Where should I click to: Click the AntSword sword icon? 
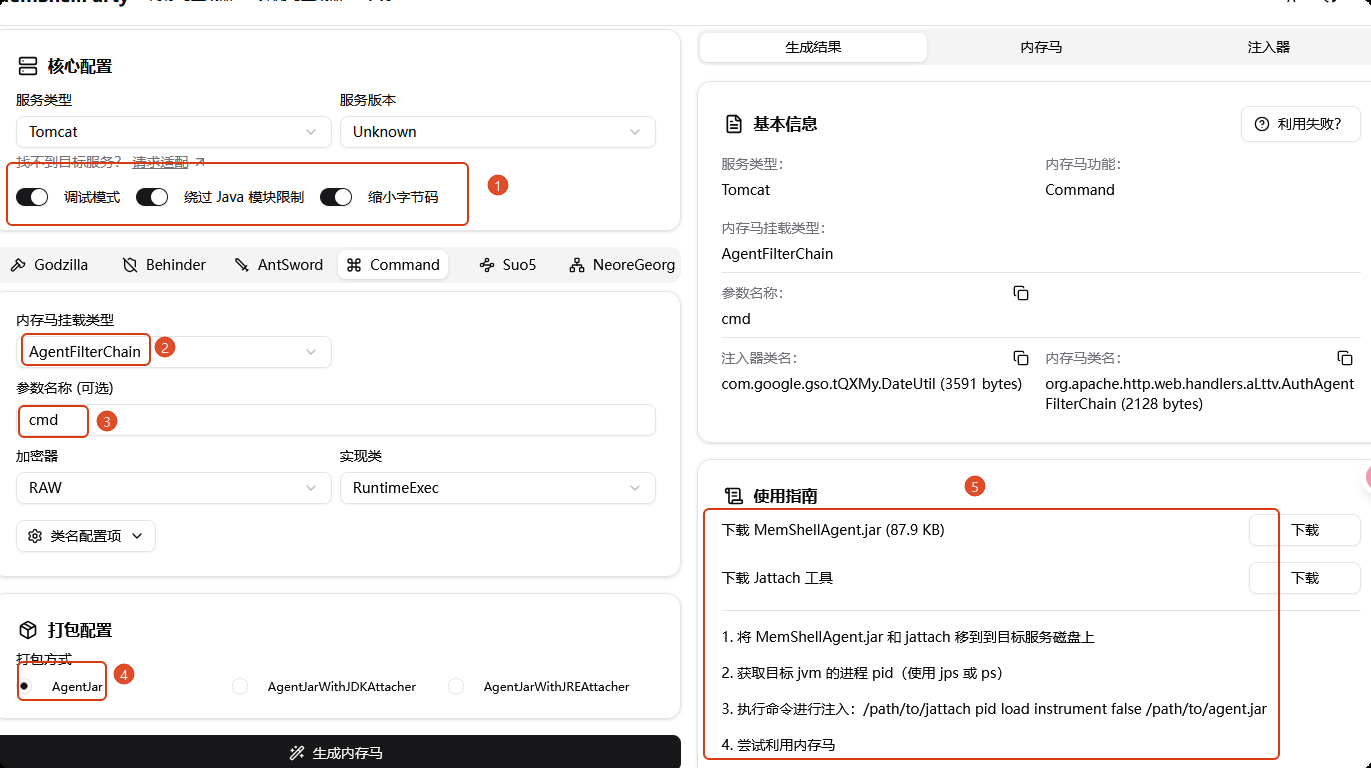coord(242,265)
